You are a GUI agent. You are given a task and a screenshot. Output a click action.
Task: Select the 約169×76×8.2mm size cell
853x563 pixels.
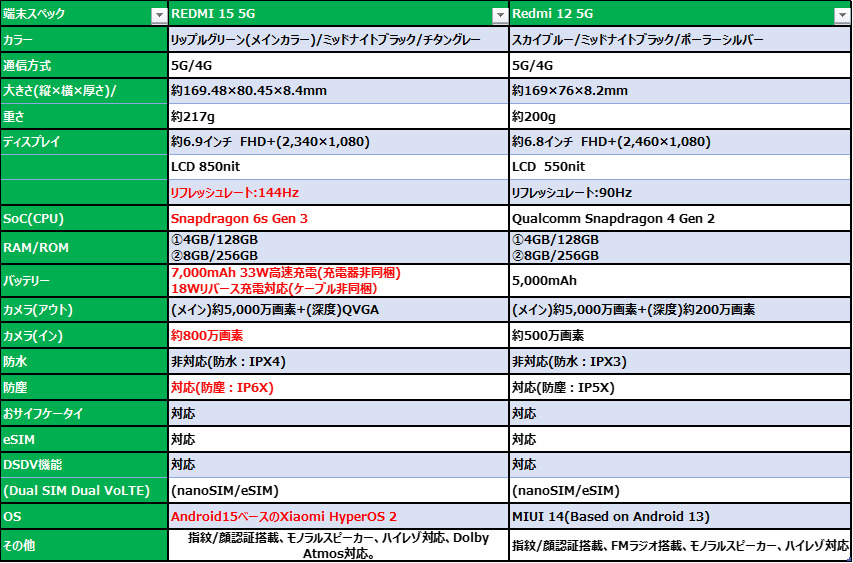click(x=680, y=91)
